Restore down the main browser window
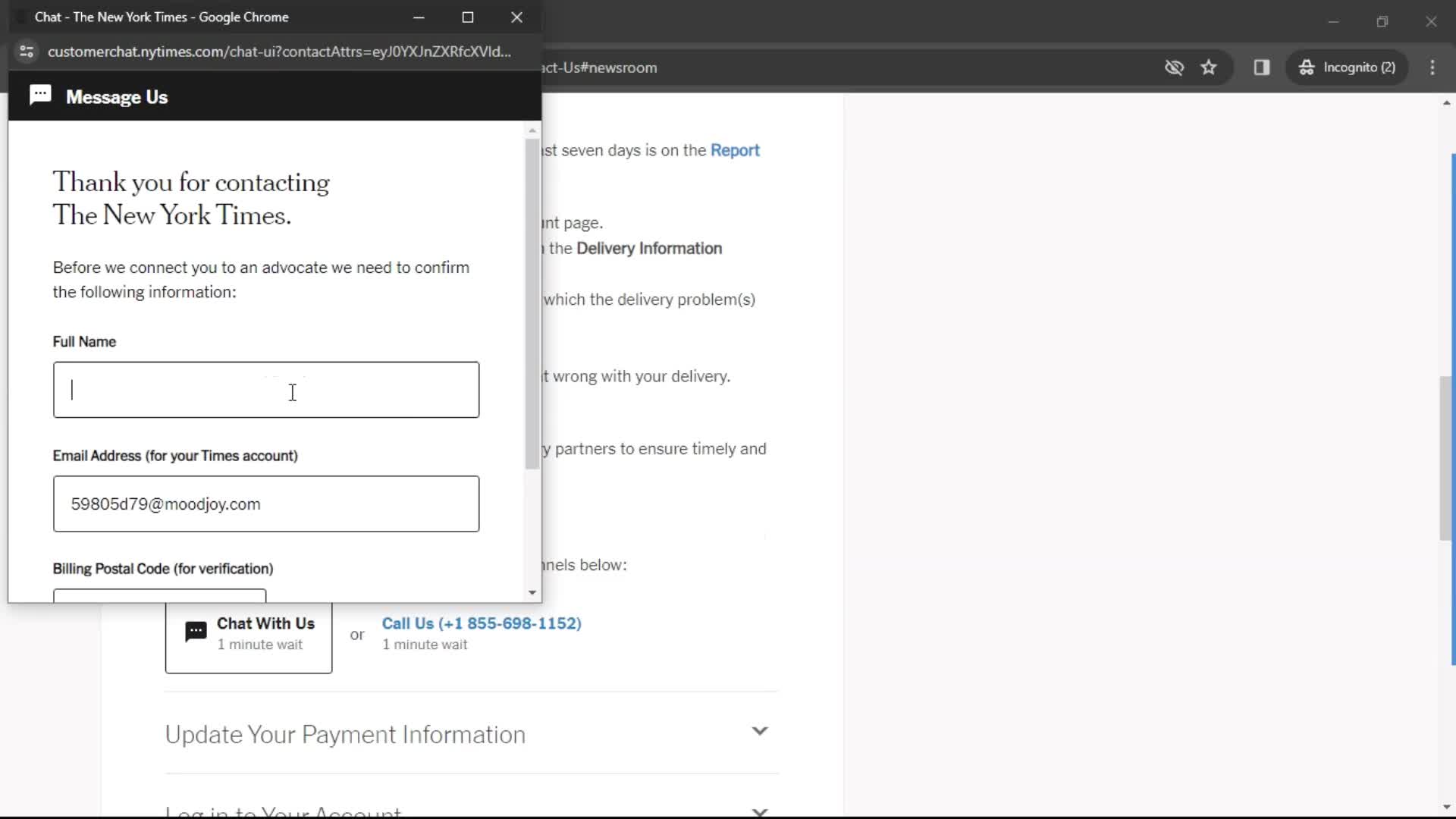1456x819 pixels. [x=1382, y=22]
